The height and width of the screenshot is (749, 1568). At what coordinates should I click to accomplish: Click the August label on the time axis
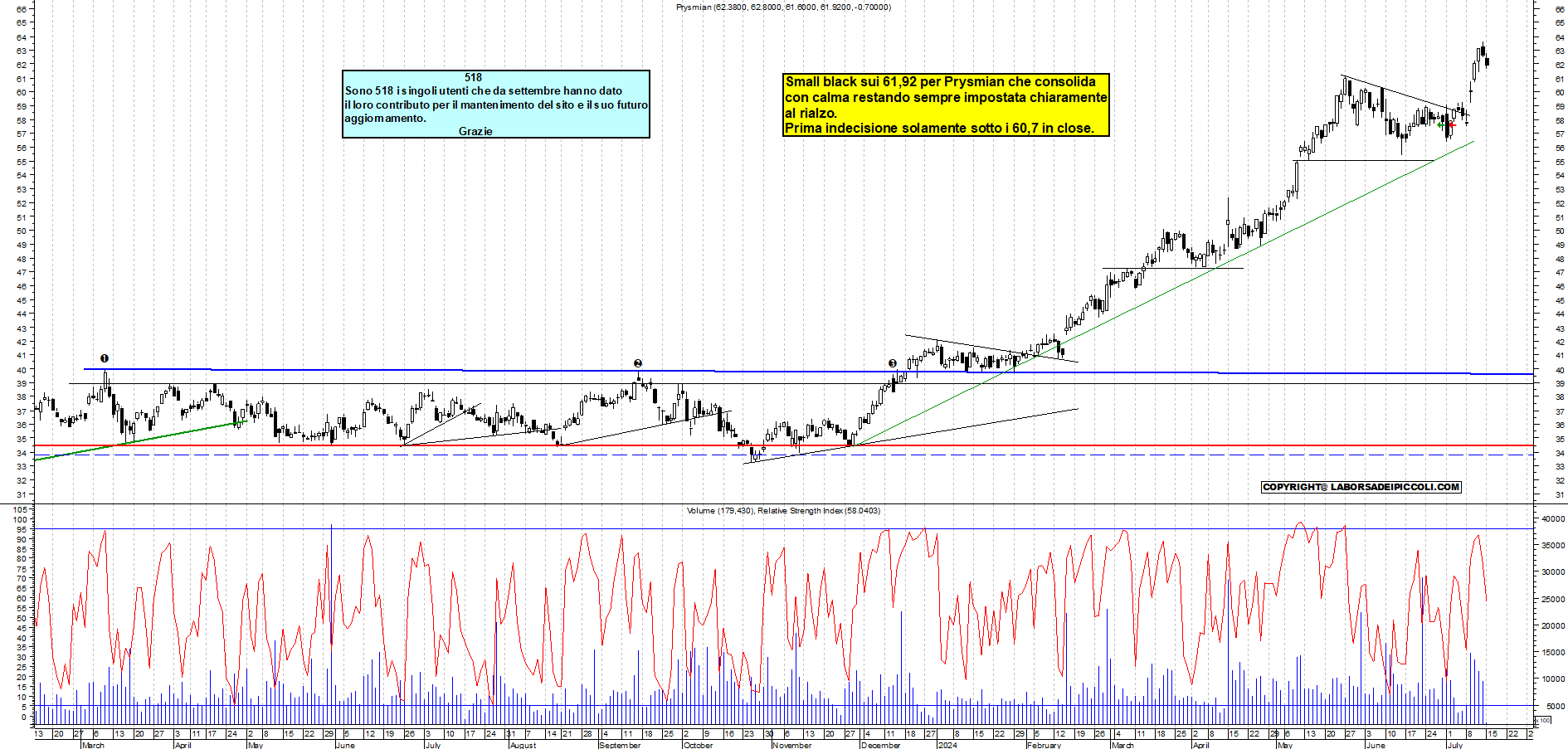click(523, 745)
